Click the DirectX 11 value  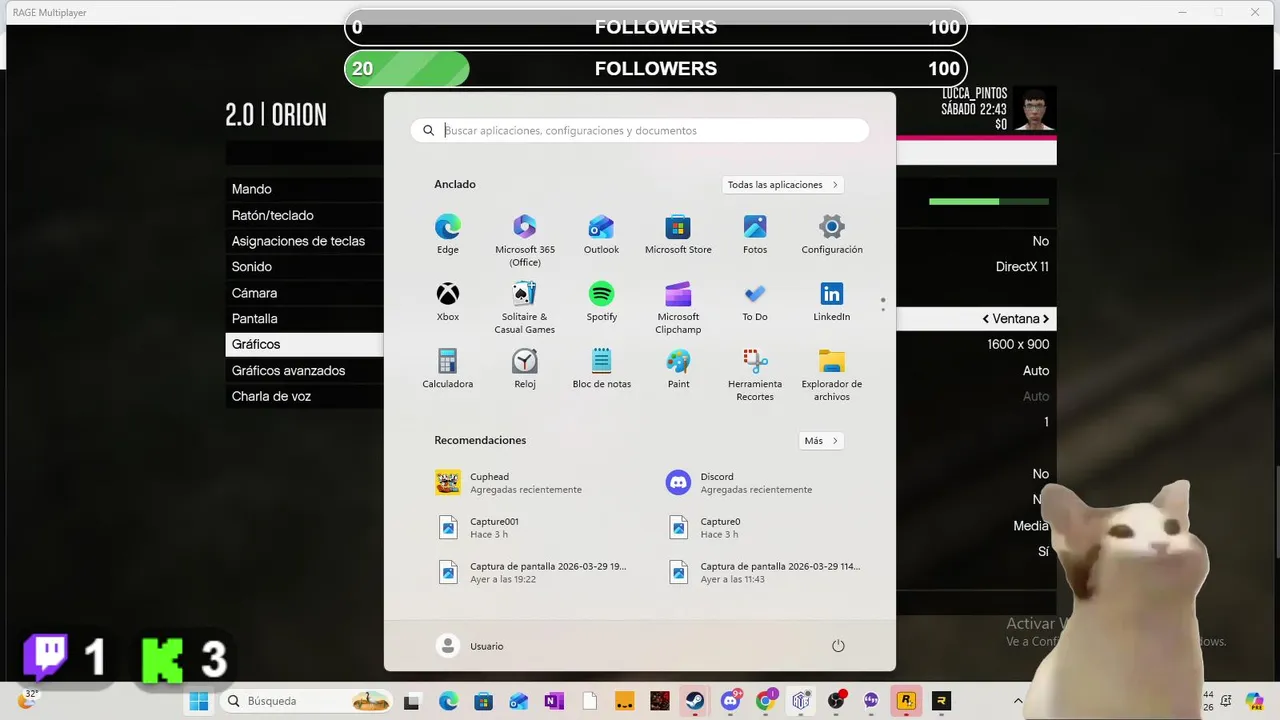coord(1022,267)
